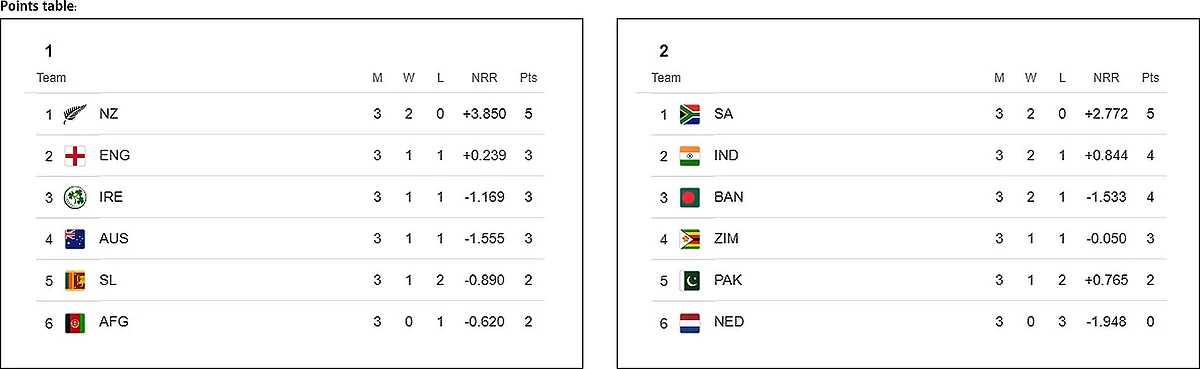Open the NZ team name link

coord(109,114)
